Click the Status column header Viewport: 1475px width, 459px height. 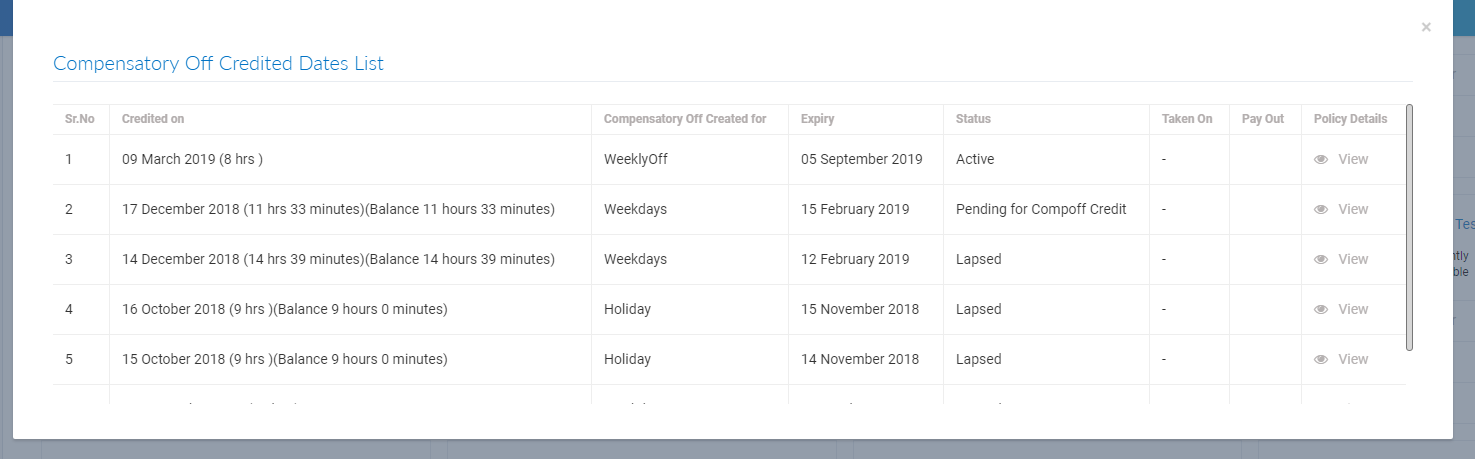point(973,119)
